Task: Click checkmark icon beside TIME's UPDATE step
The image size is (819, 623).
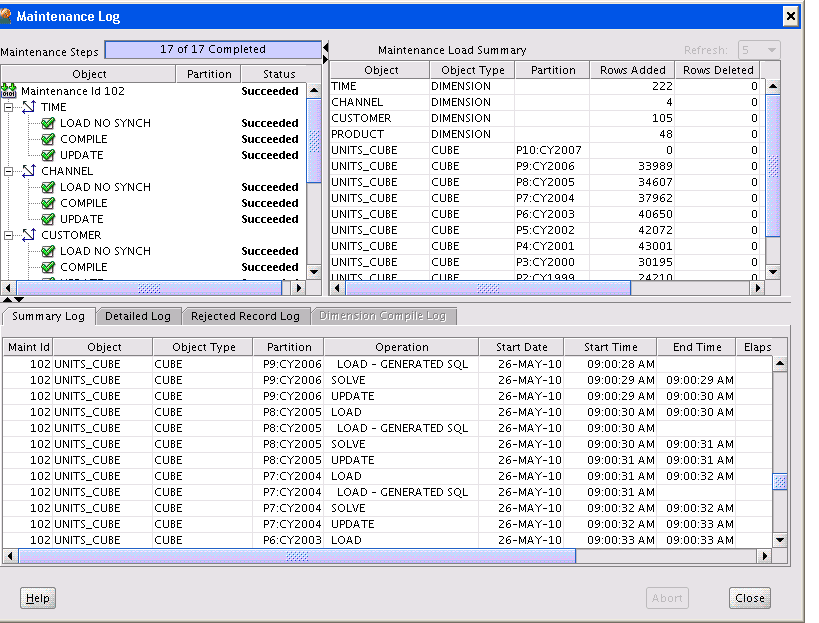Action: pos(48,155)
